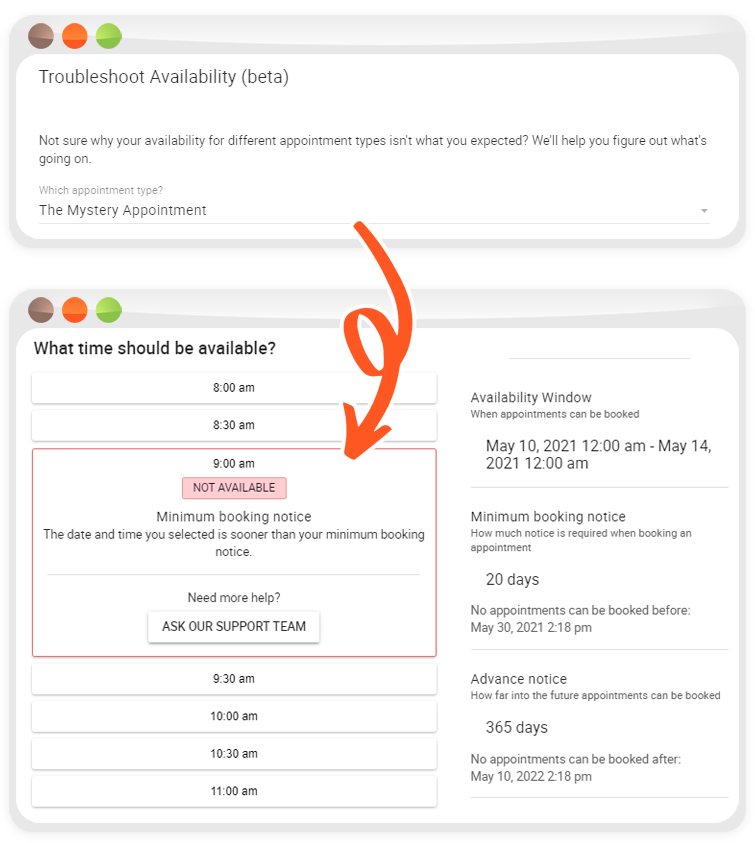Click the green circle in lower window
Viewport: 755px width, 843px height.
pos(109,310)
